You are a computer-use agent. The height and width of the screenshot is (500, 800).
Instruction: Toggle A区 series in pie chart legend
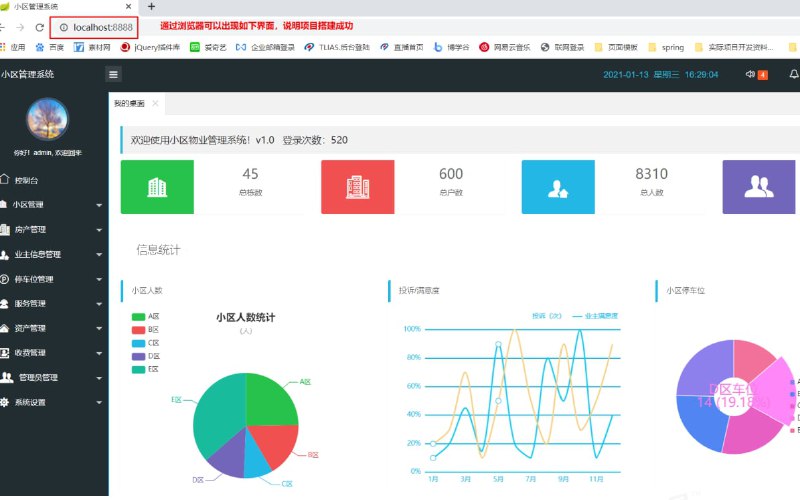tap(146, 317)
